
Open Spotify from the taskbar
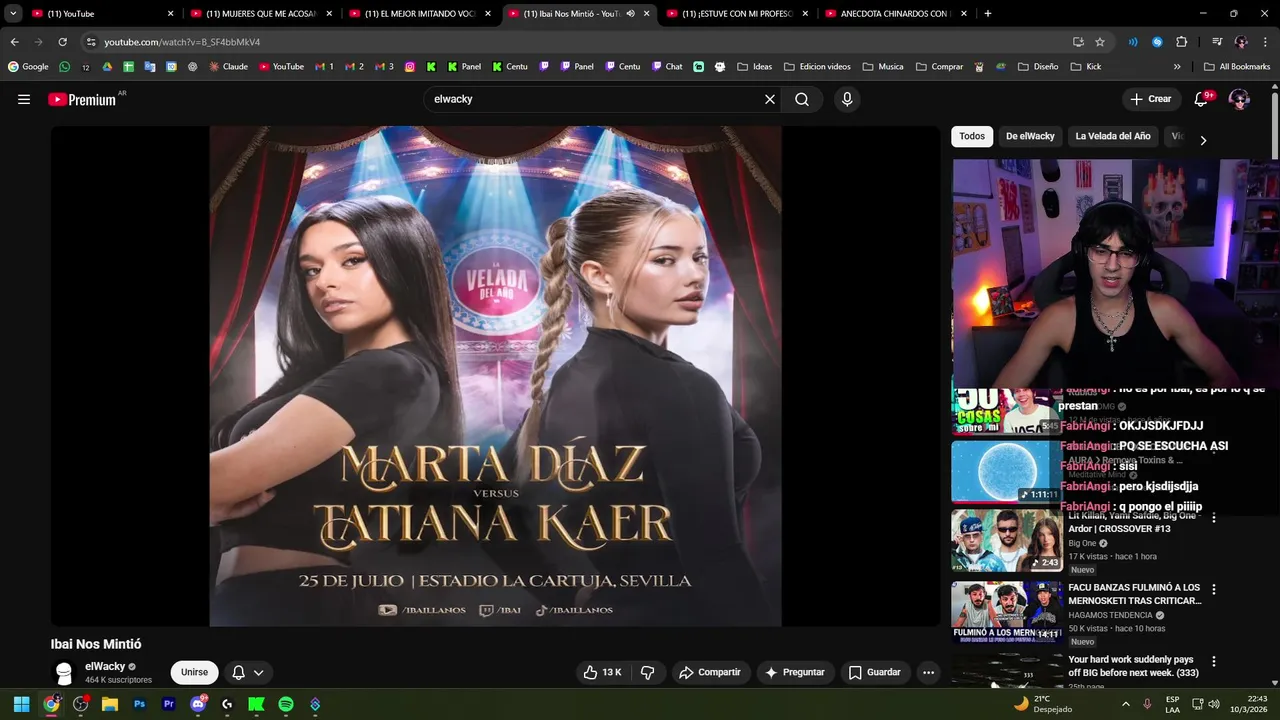[286, 704]
